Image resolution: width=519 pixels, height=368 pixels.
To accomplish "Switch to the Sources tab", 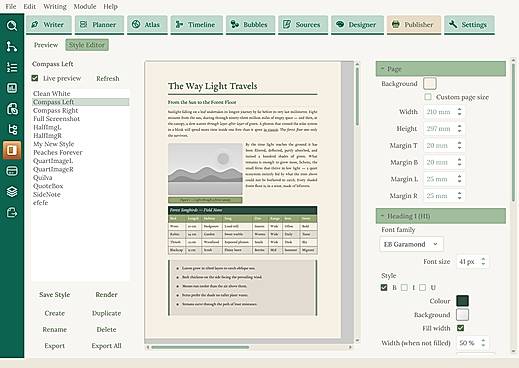I will (x=303, y=25).
